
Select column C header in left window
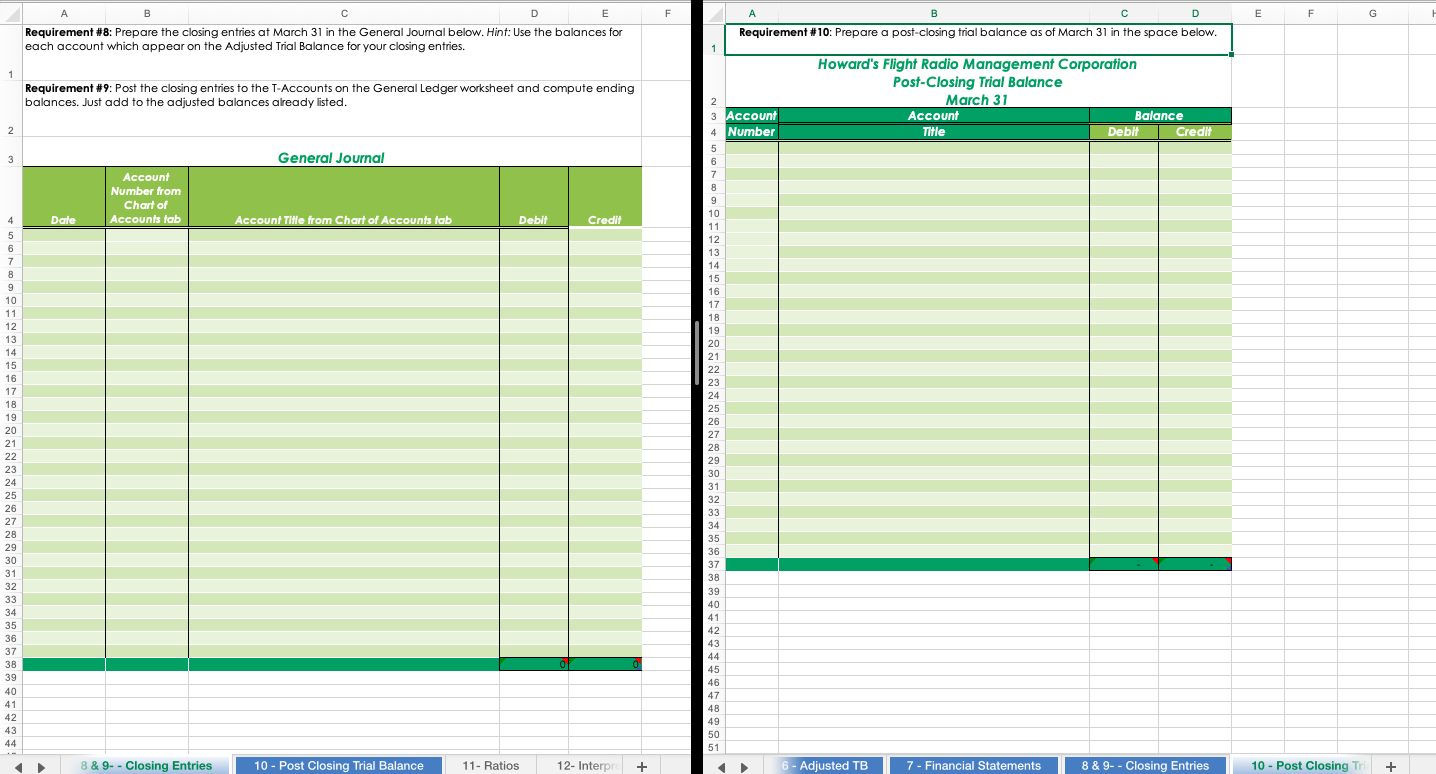click(x=344, y=13)
